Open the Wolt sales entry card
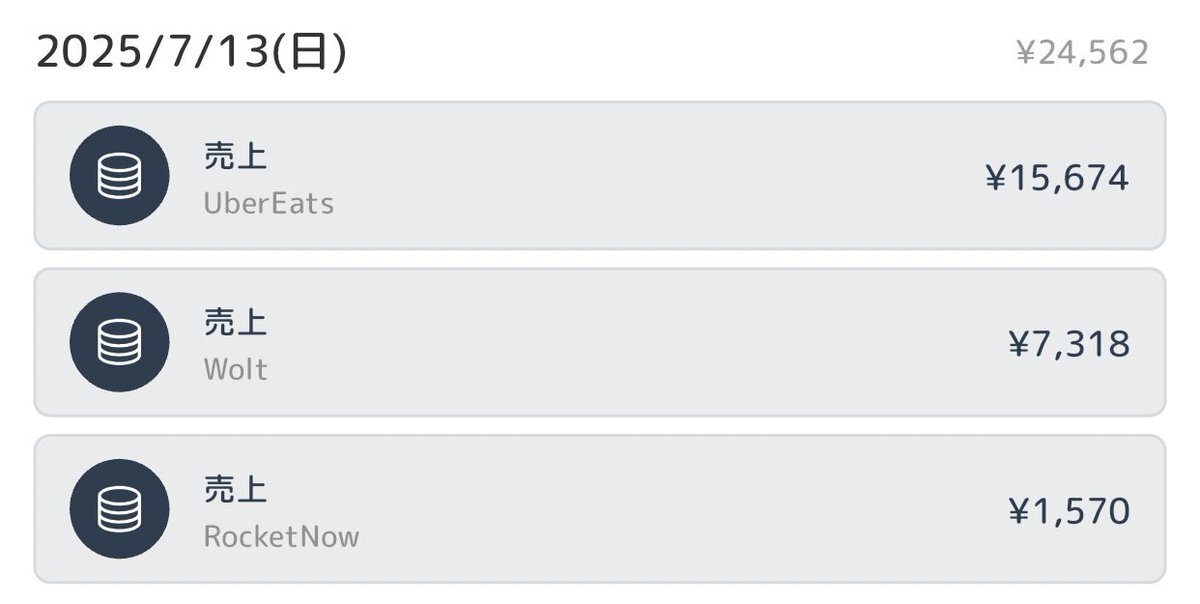Screen dimensions: 1200x604 click(600, 342)
